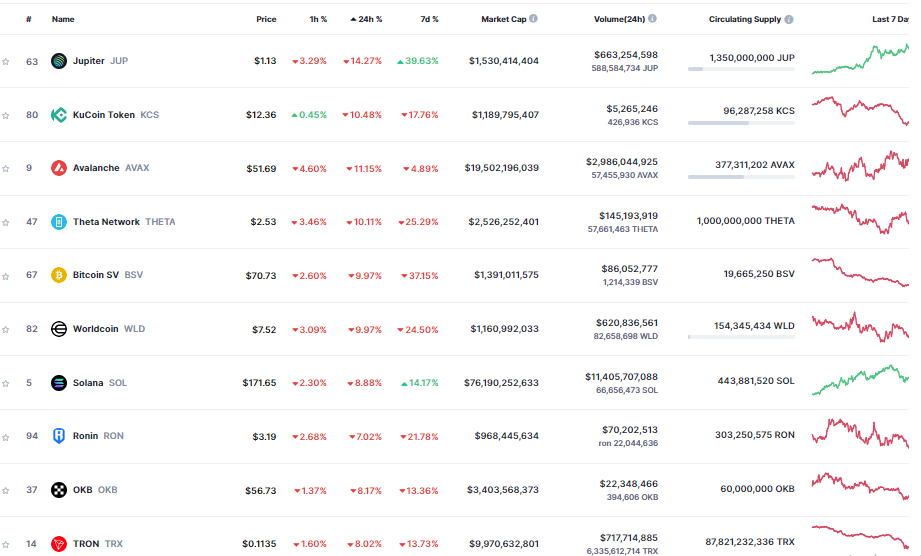Star KuCoin Token for watchlist
This screenshot has width=921, height=556.
point(6,116)
